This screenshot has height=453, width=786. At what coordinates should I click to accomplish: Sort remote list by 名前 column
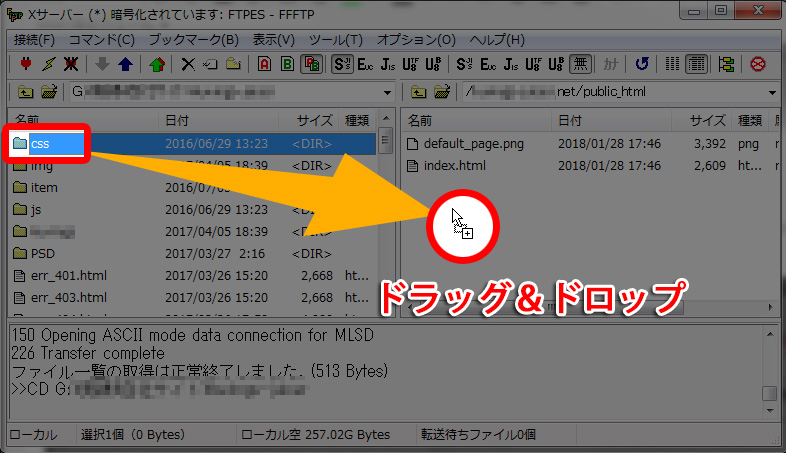click(x=476, y=120)
